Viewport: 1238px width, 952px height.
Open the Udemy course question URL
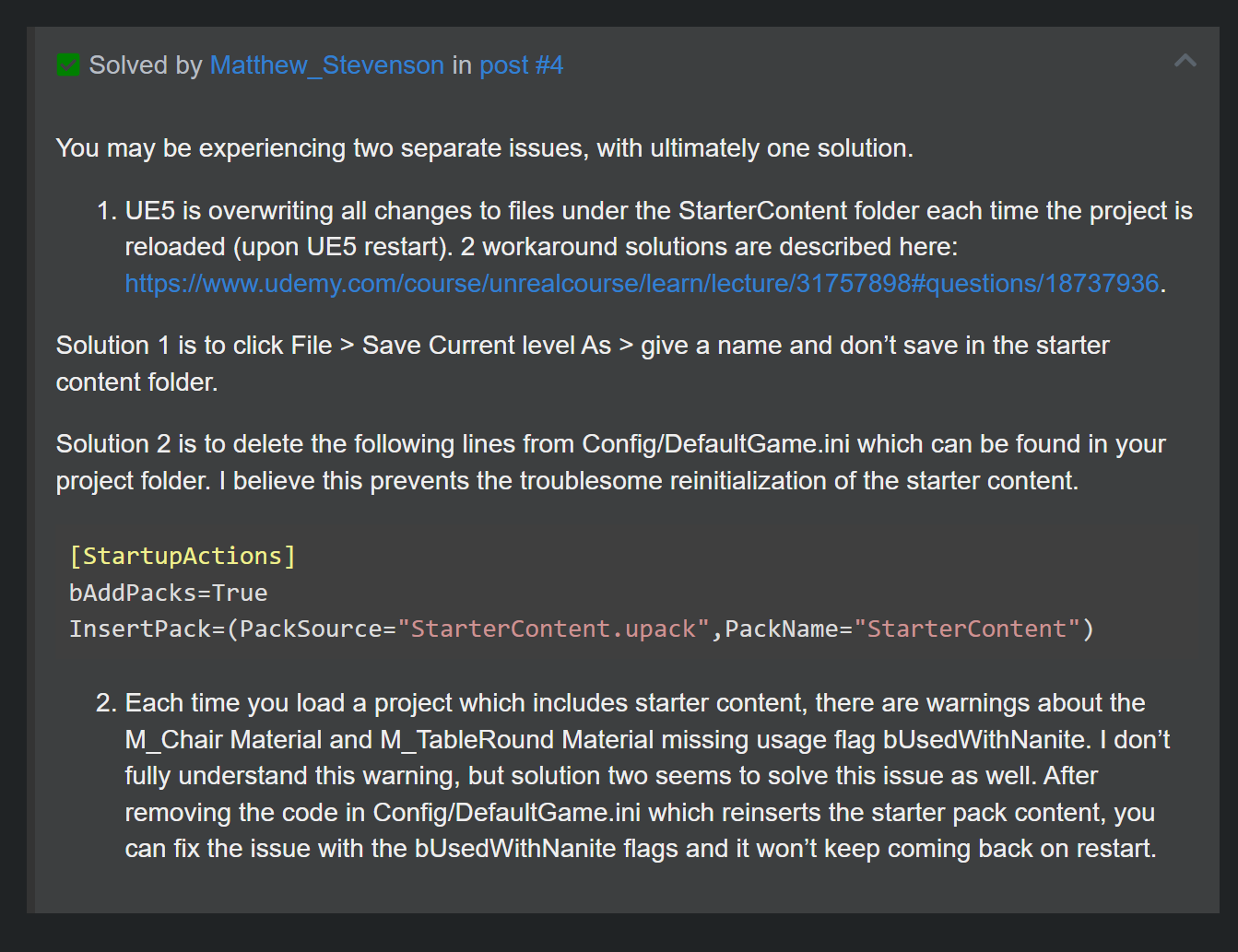[642, 284]
